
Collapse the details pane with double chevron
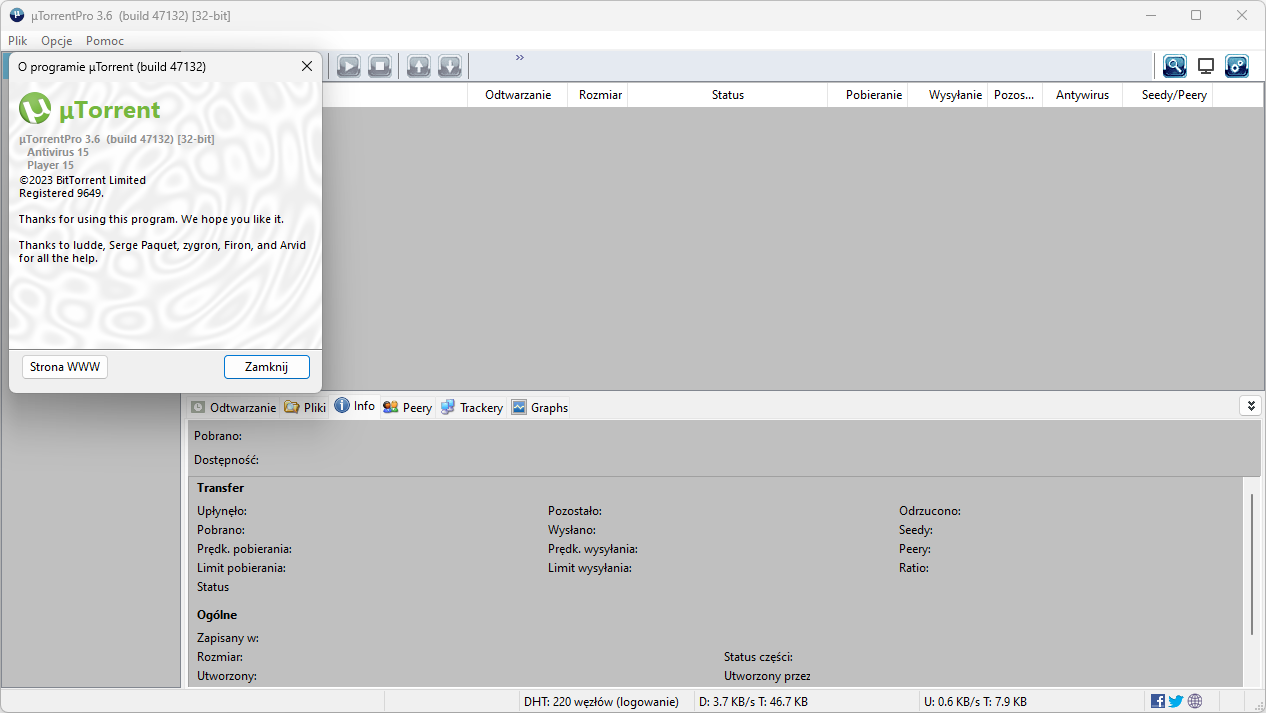pyautogui.click(x=1250, y=405)
